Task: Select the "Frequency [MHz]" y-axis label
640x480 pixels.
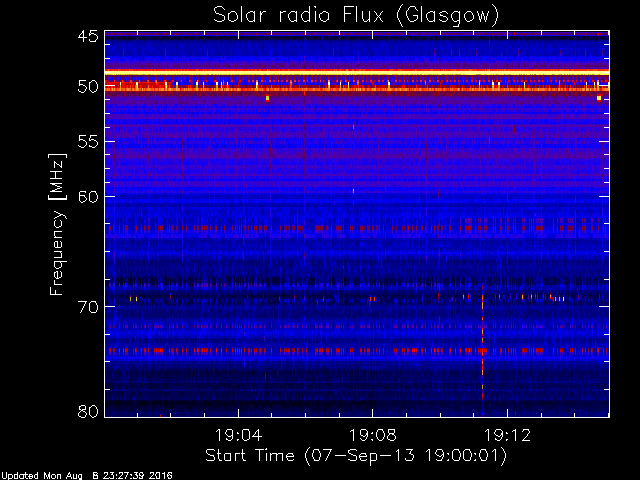Action: (57, 224)
